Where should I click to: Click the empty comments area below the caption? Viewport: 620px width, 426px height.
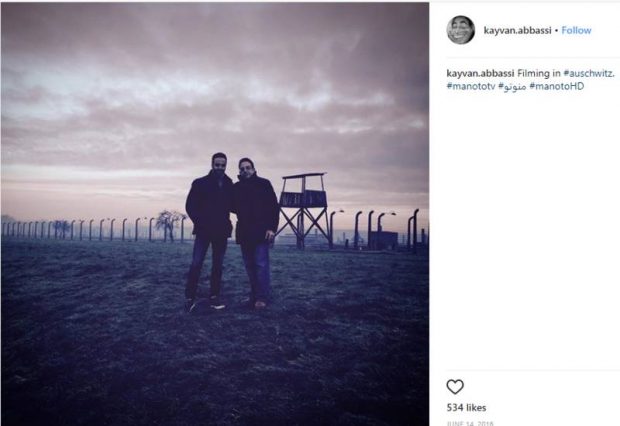coord(527,230)
